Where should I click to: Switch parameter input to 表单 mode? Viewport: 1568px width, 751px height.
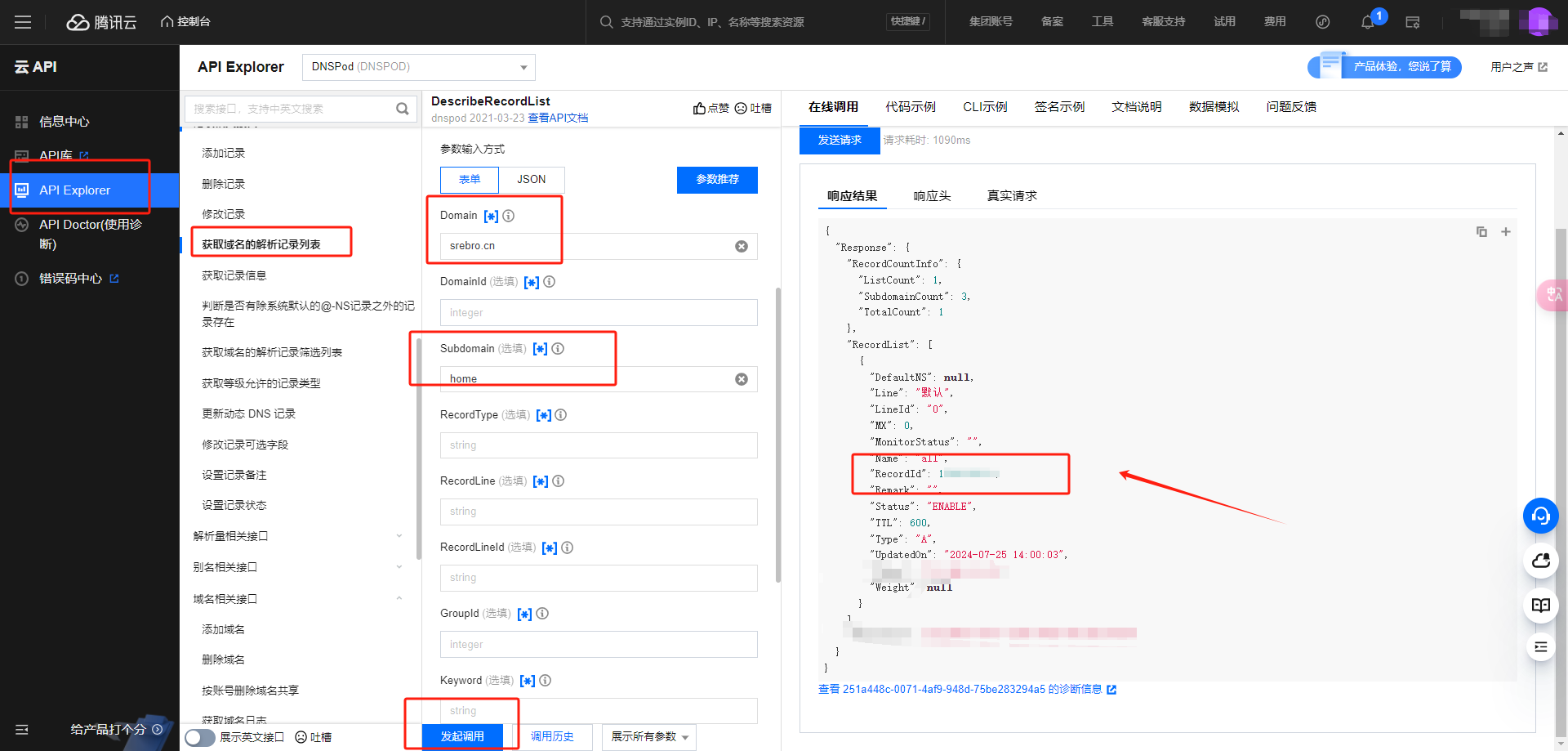(x=470, y=180)
